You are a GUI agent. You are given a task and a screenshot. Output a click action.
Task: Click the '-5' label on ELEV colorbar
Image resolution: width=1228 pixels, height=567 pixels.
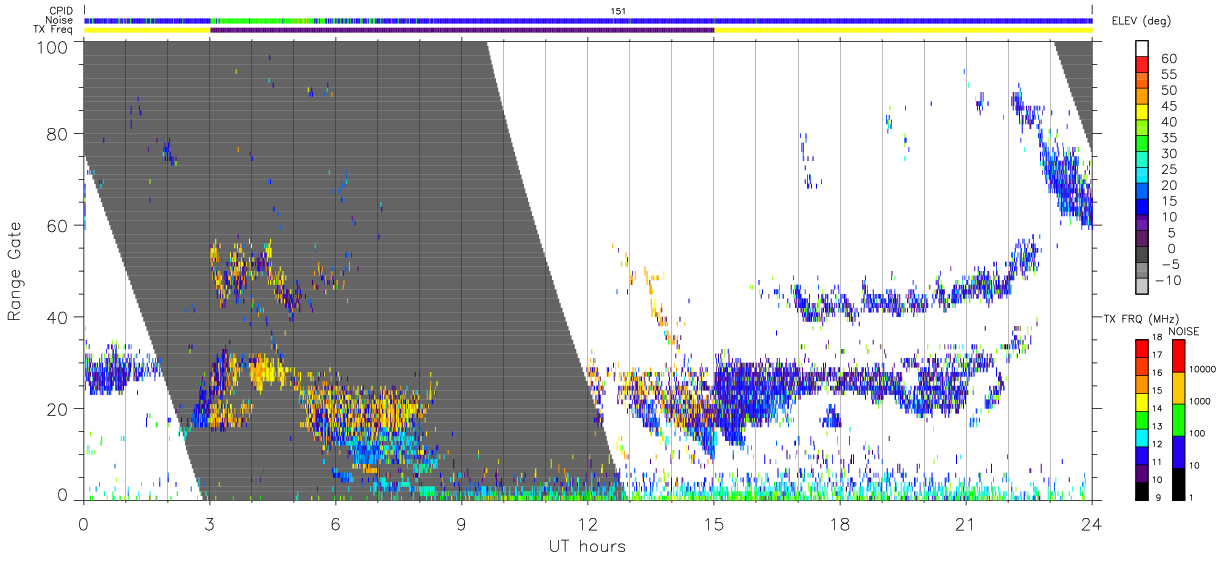1169,264
